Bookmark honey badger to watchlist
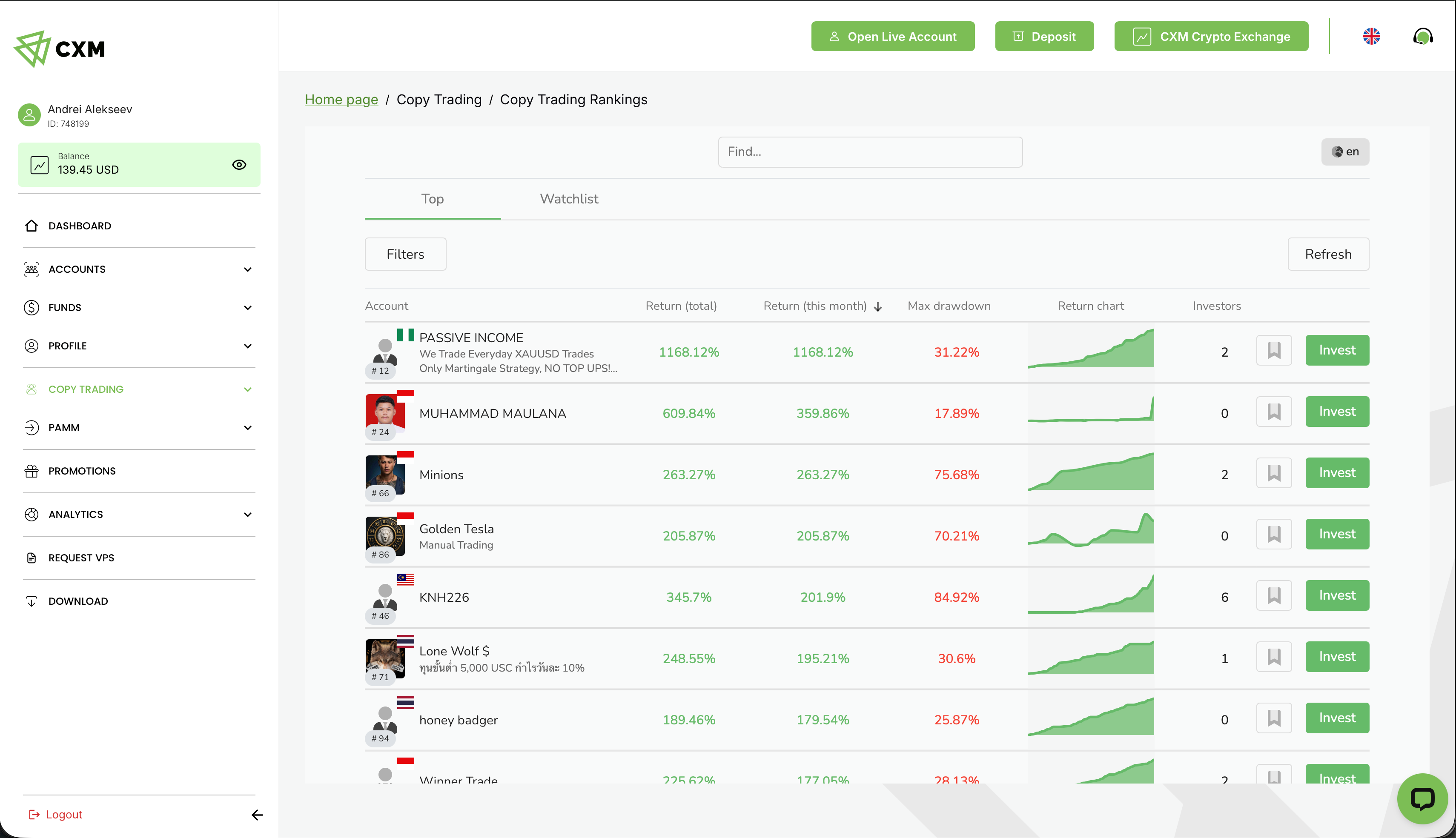 (x=1273, y=718)
